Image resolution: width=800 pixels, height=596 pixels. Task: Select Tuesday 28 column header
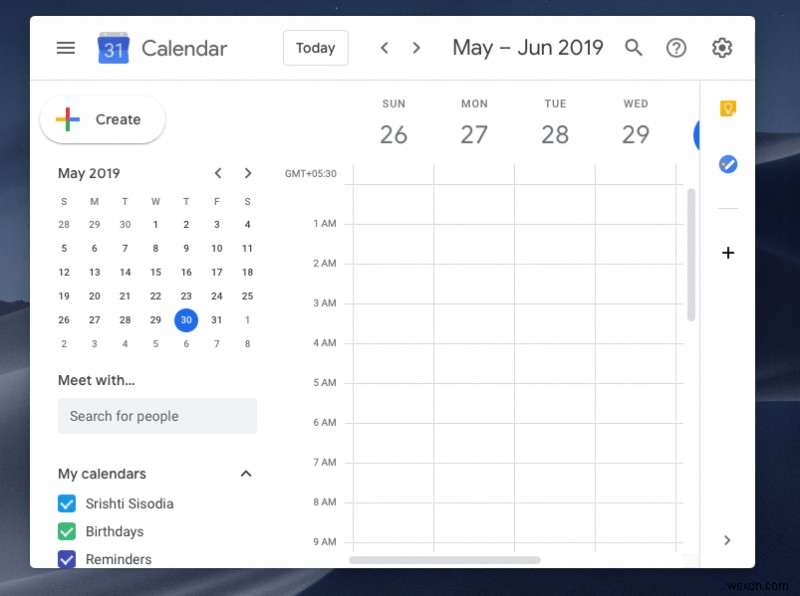point(555,123)
